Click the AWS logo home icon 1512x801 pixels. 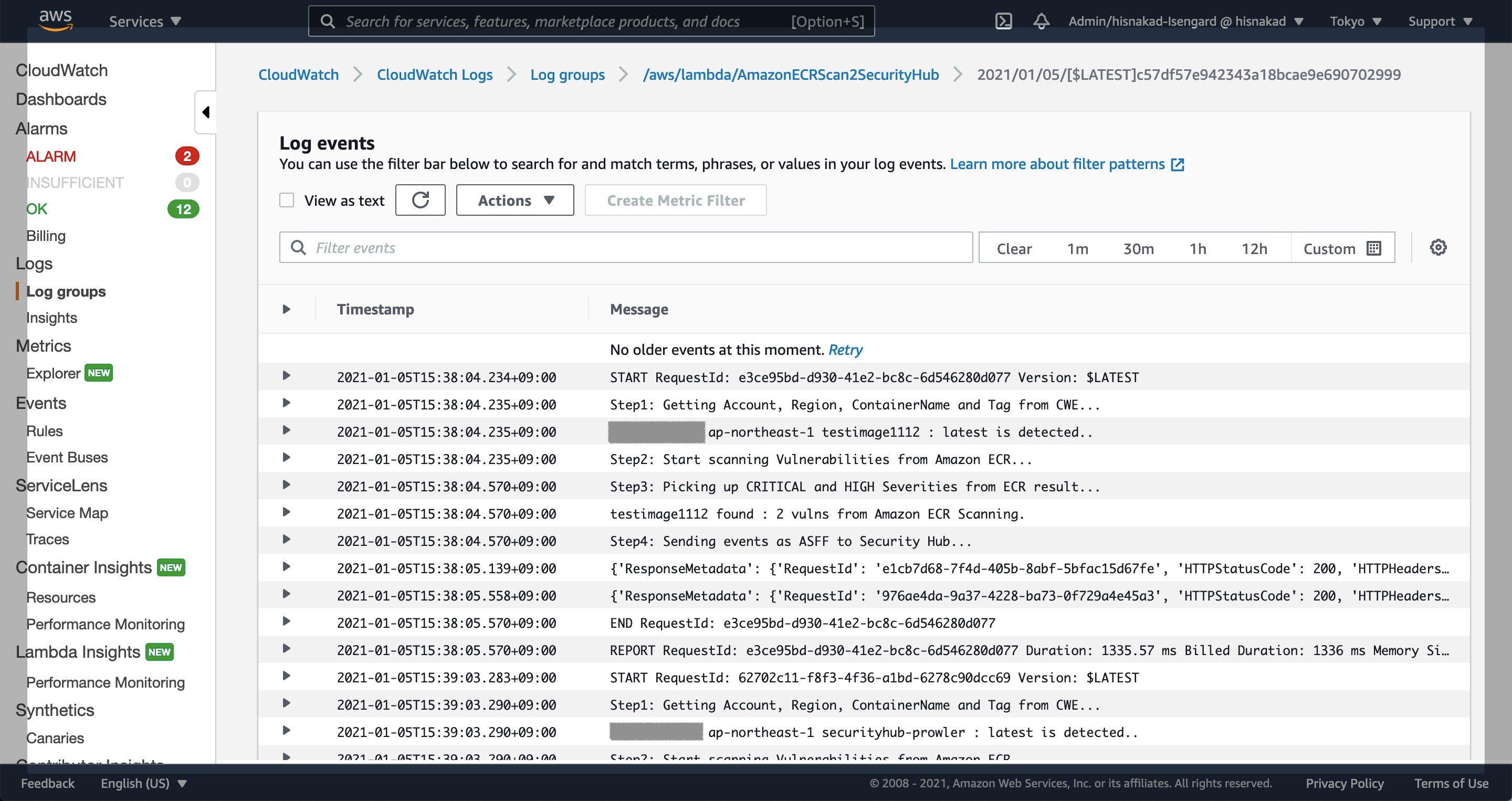tap(56, 20)
